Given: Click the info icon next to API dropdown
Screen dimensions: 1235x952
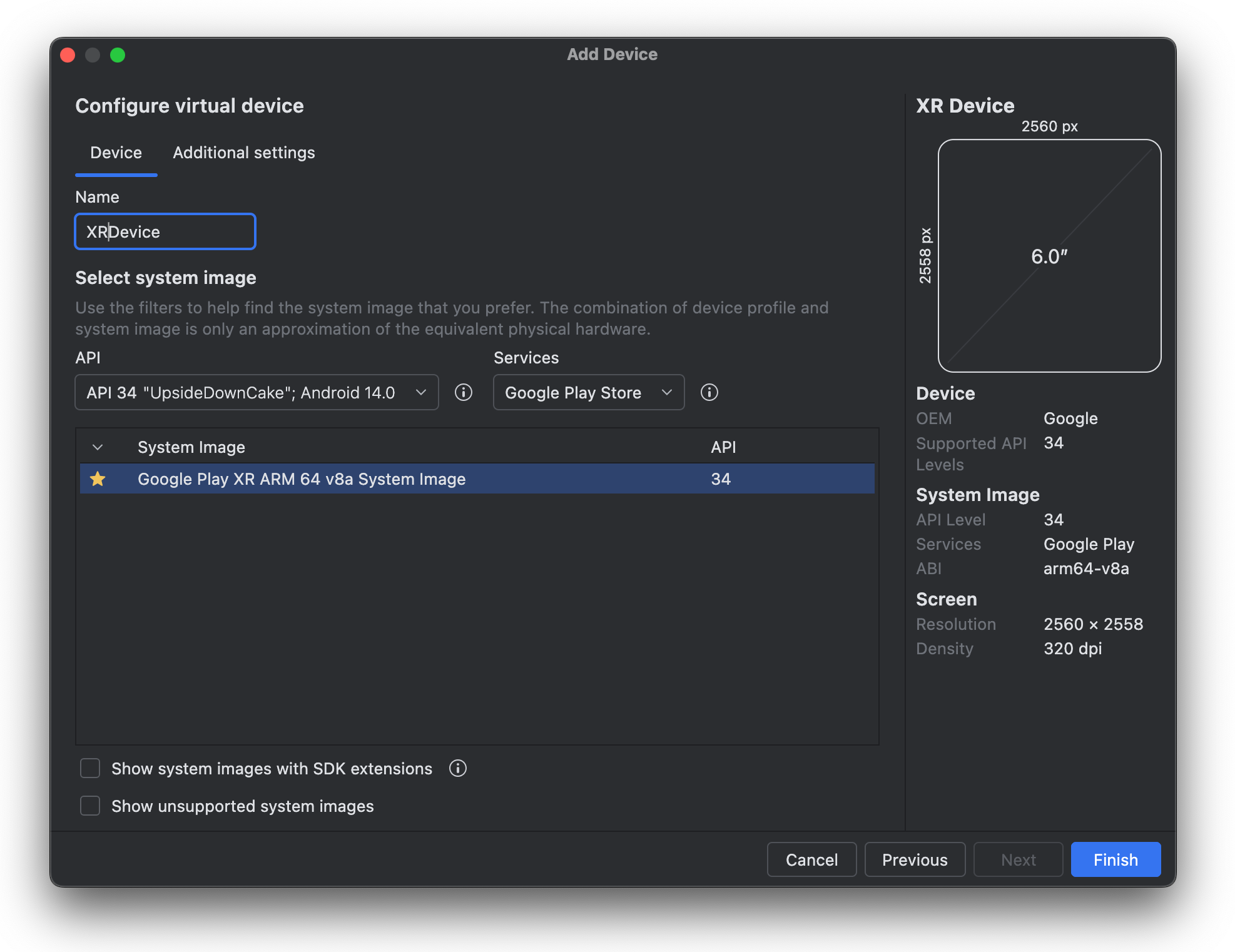Looking at the screenshot, I should [x=463, y=392].
